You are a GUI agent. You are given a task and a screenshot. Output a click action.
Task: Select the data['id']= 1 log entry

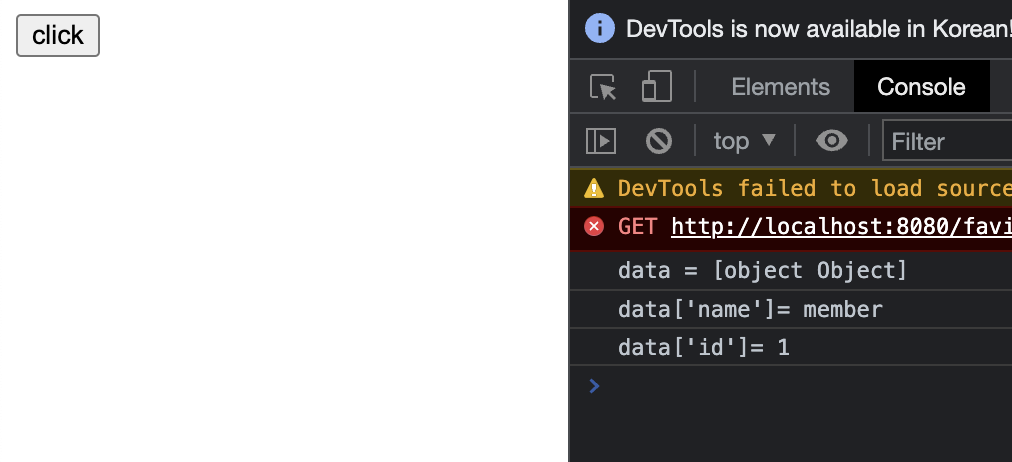point(704,348)
